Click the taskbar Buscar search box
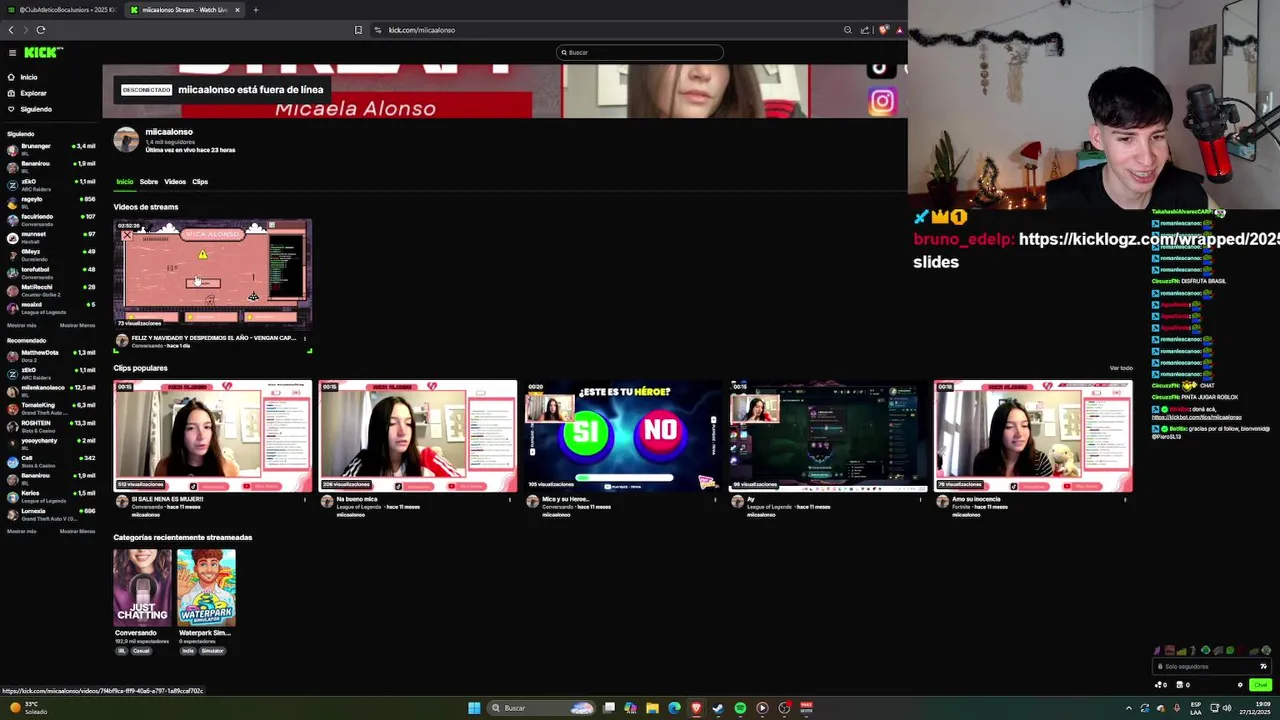This screenshot has width=1280, height=720. (x=541, y=708)
